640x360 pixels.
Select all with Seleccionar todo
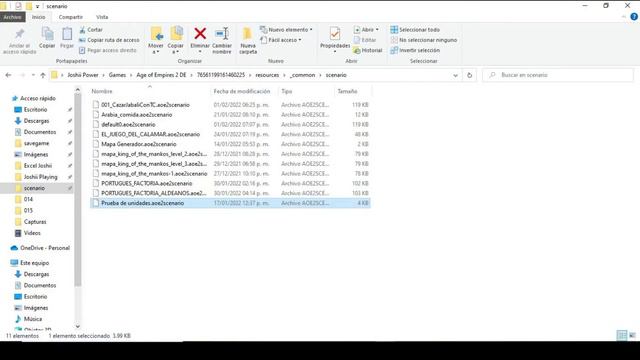coord(415,30)
